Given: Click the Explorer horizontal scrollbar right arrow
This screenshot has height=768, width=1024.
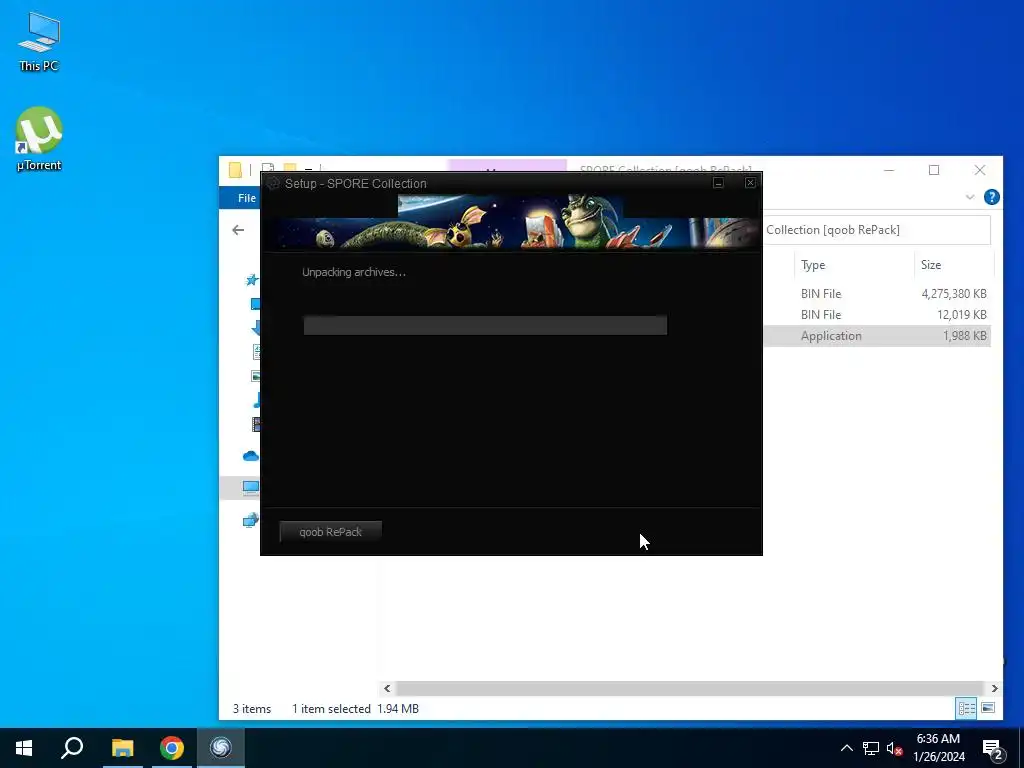Looking at the screenshot, I should point(994,688).
